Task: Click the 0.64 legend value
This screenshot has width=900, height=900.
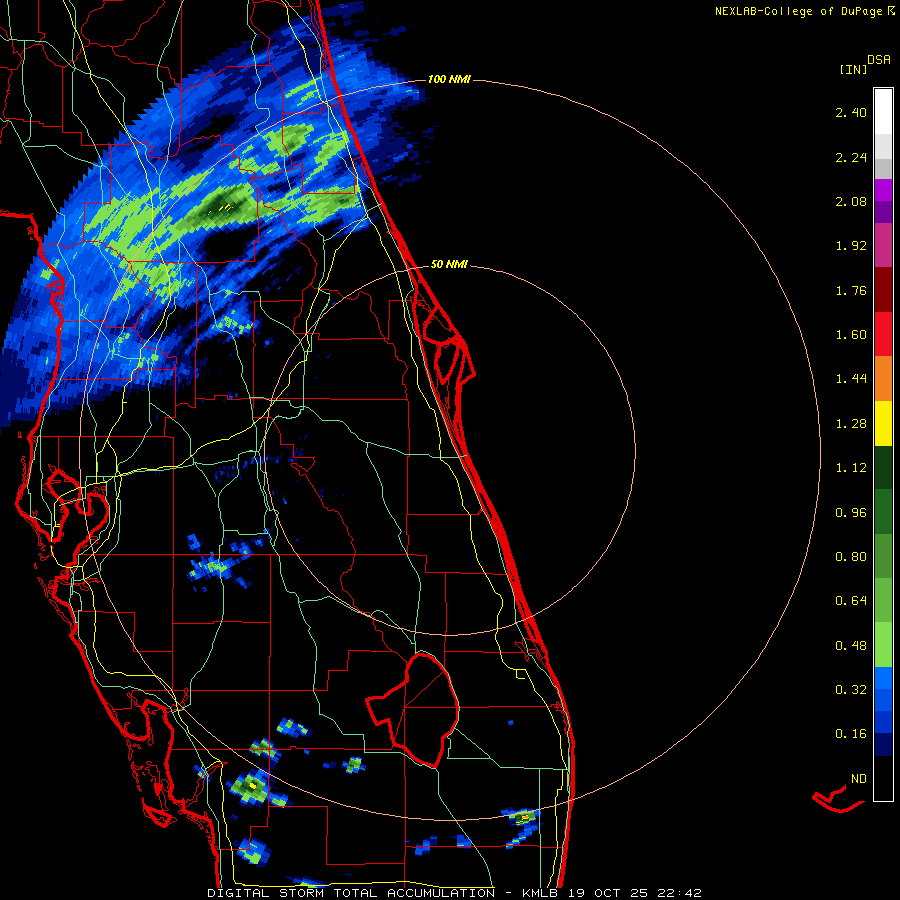Action: (x=851, y=601)
